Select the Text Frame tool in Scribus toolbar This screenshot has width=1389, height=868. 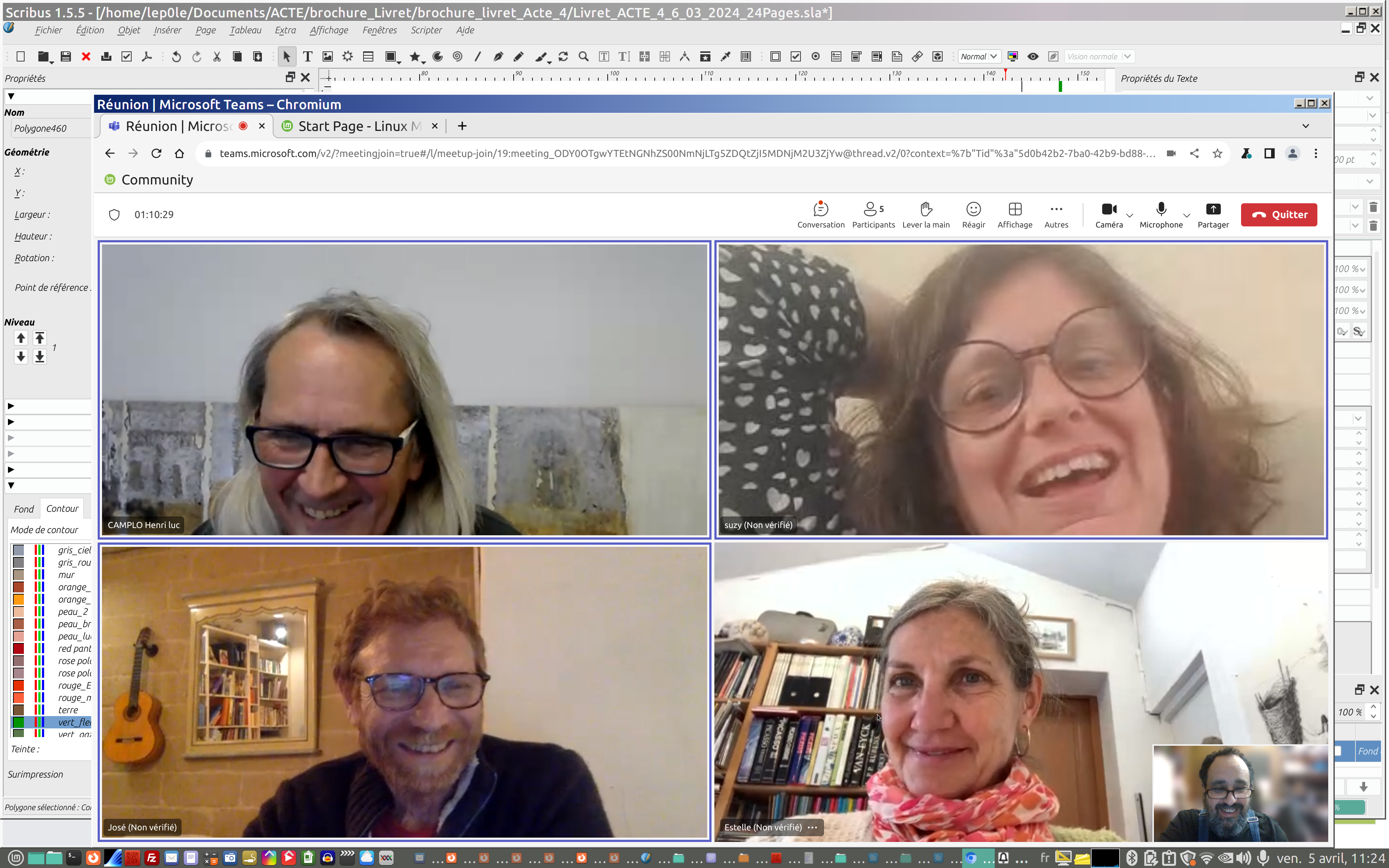[x=308, y=56]
